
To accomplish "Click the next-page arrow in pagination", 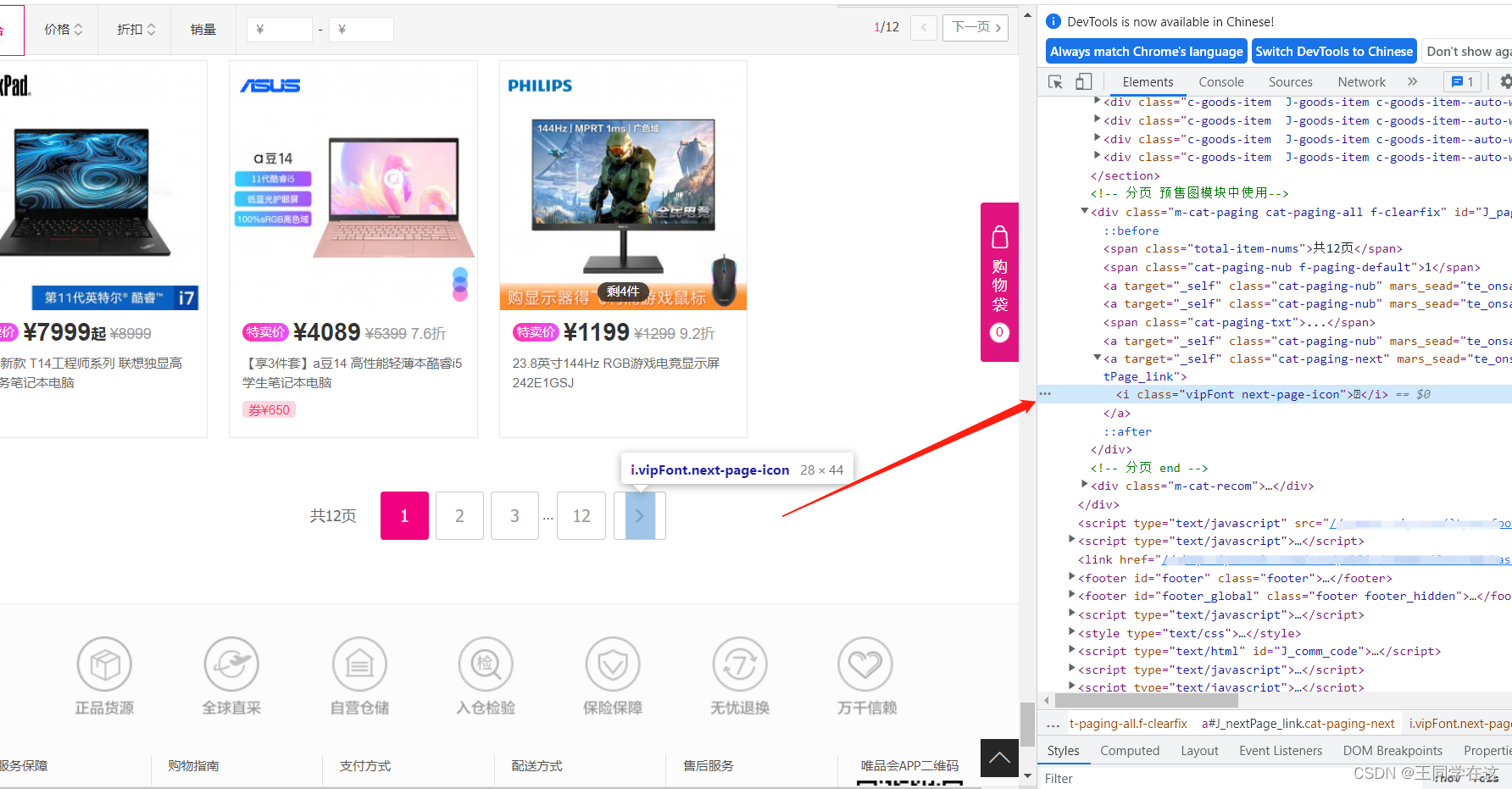I will (x=640, y=515).
